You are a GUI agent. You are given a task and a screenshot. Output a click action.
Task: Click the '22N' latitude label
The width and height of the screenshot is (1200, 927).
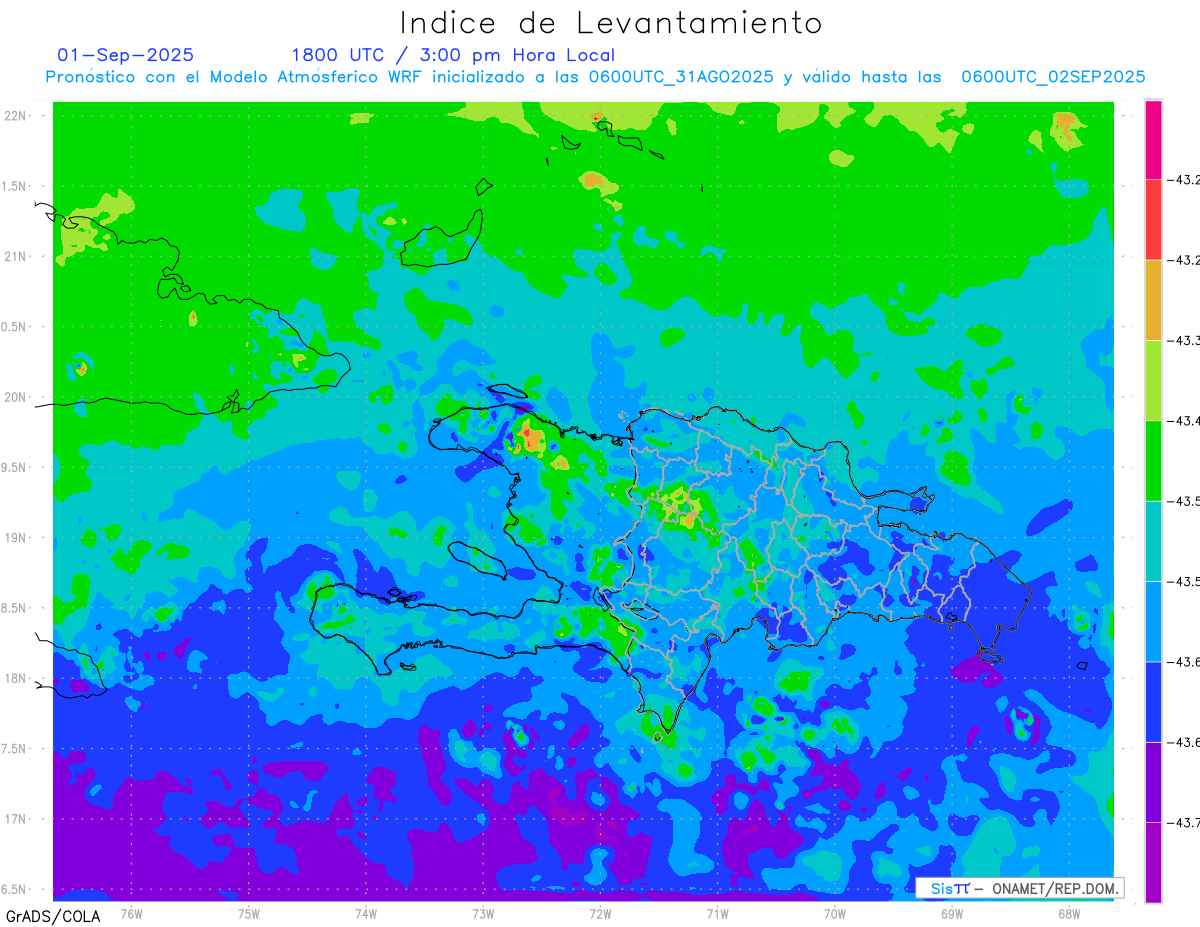(16, 116)
